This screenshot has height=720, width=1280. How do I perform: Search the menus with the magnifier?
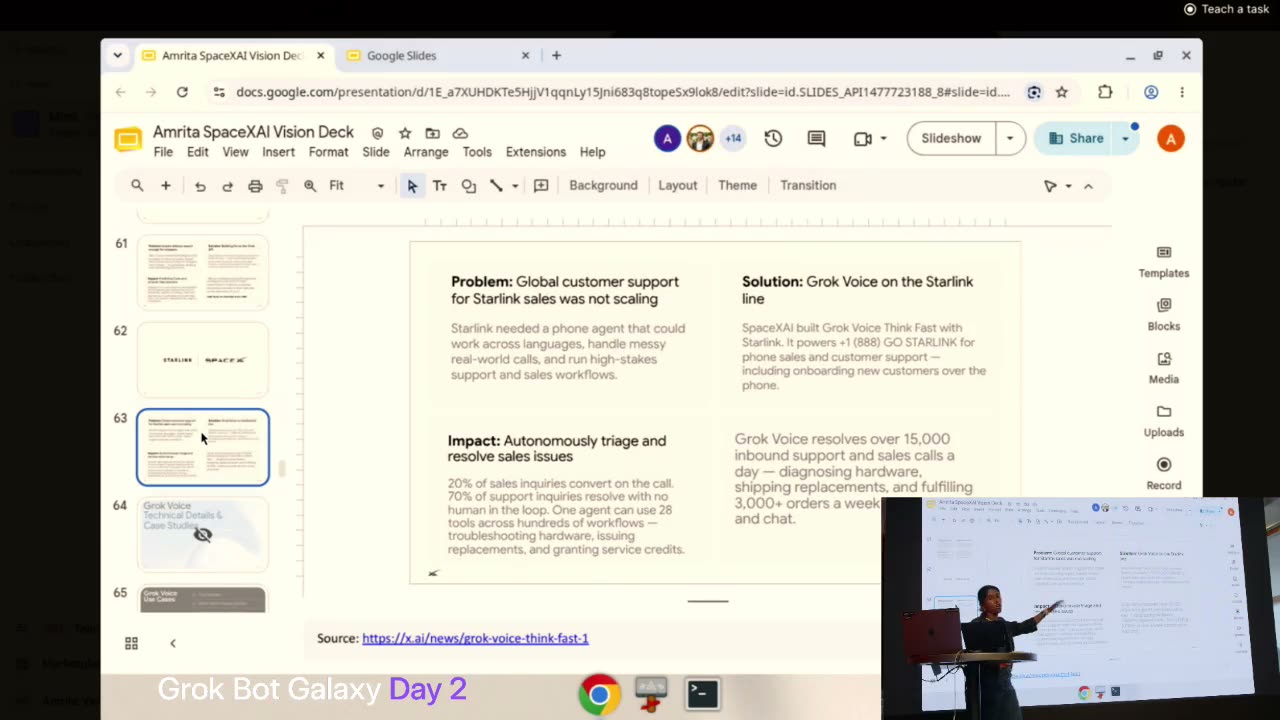coord(137,186)
